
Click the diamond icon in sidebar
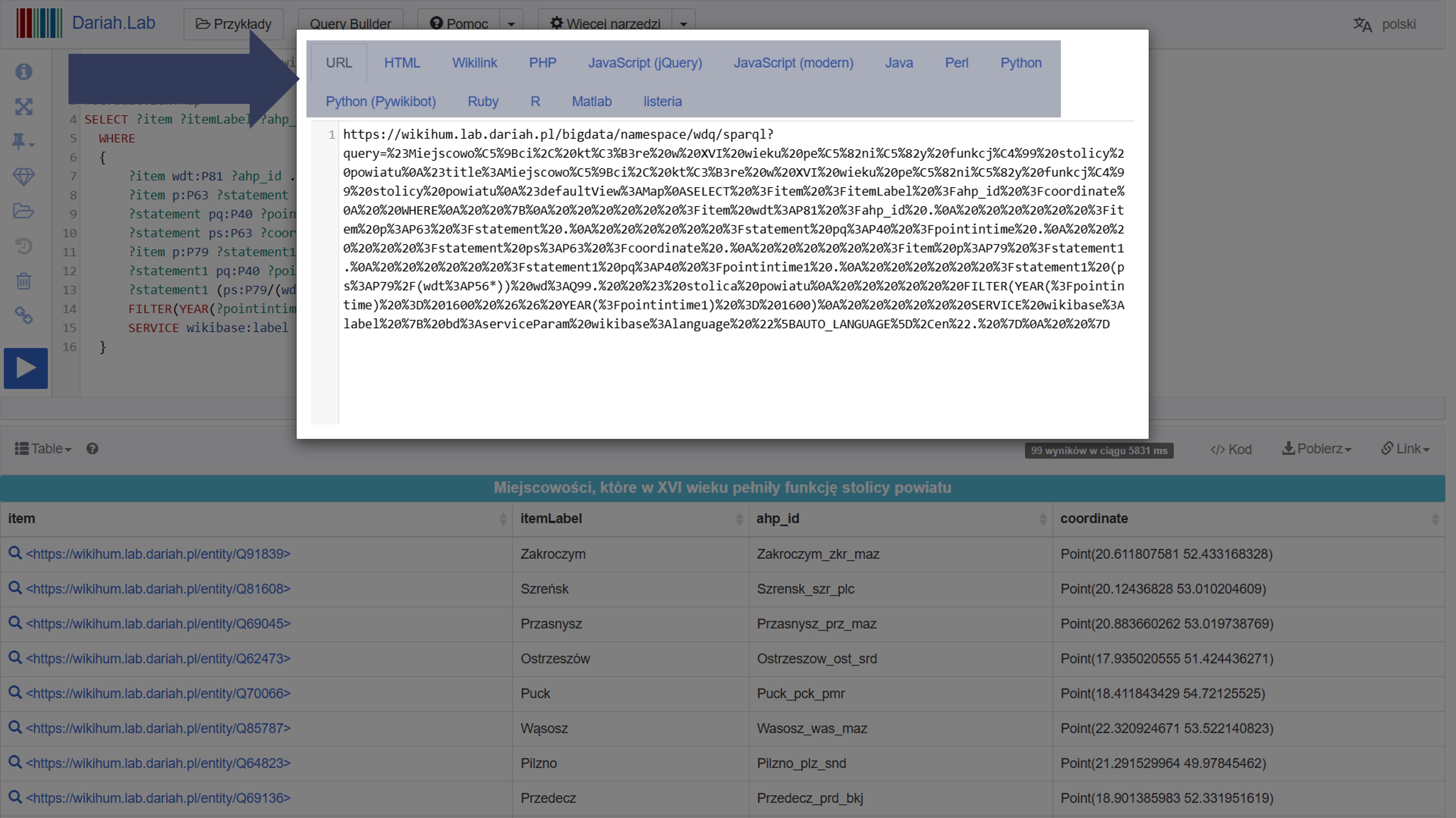[24, 176]
